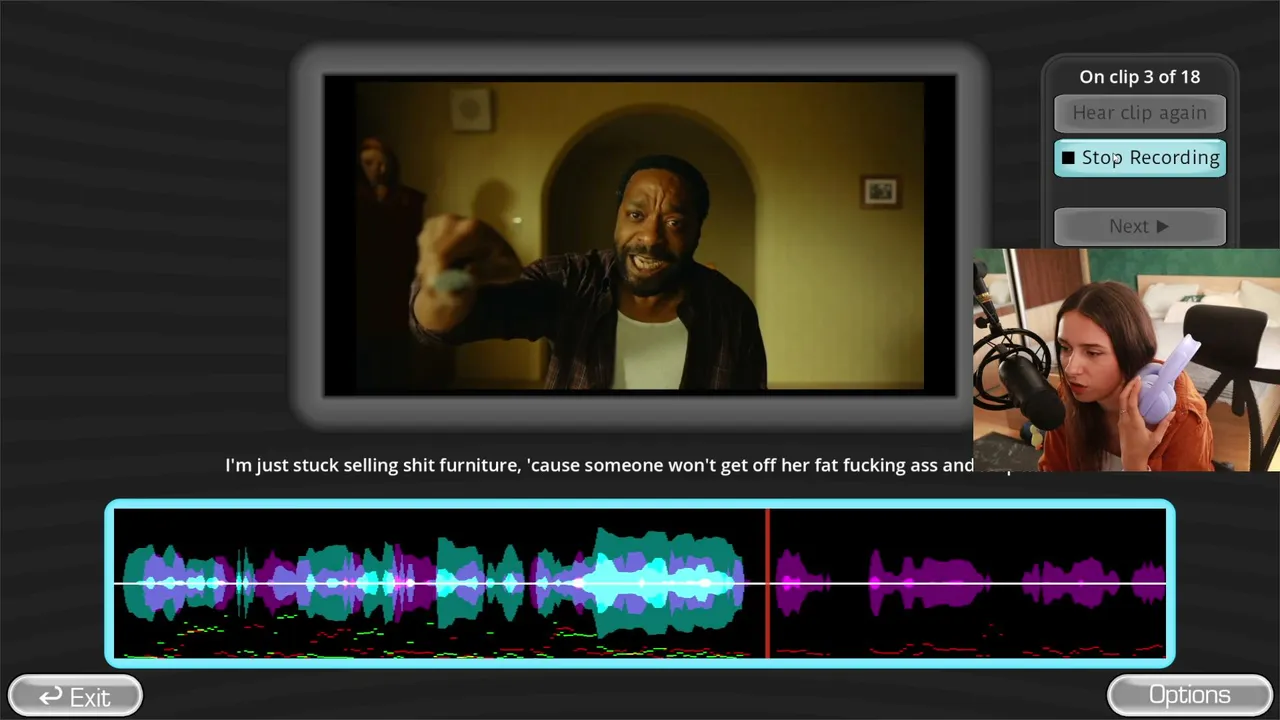
Task: Click the streamer webcam overlay
Action: click(1126, 360)
